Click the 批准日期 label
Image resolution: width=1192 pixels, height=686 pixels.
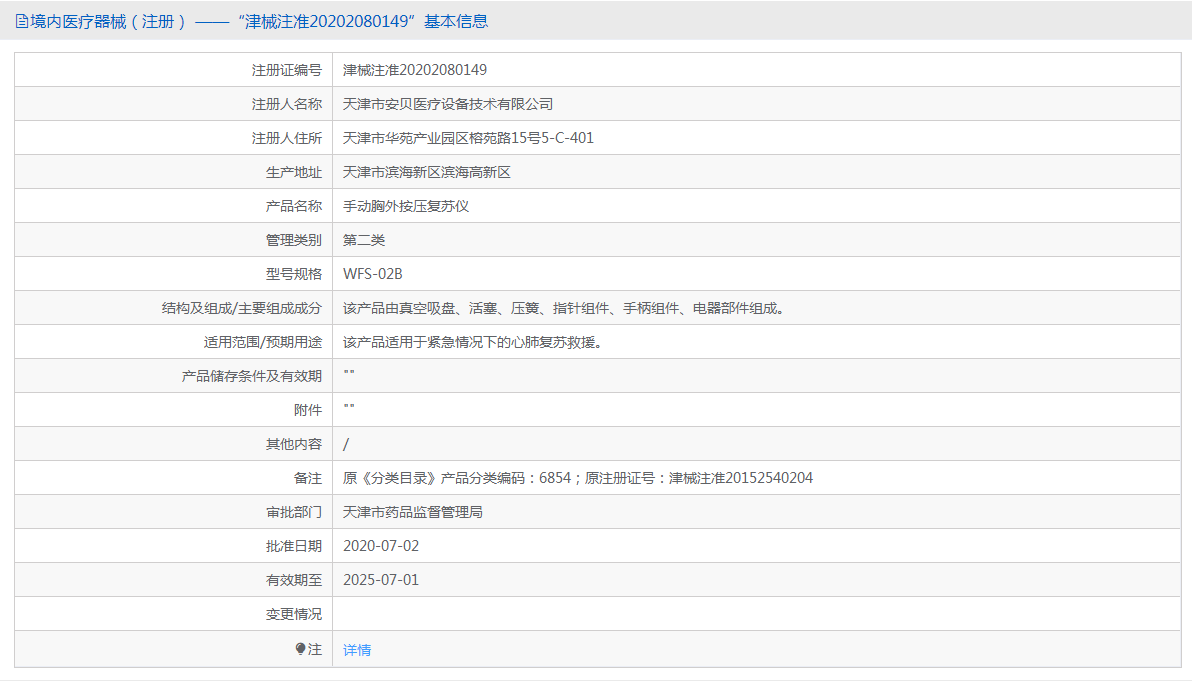click(293, 546)
